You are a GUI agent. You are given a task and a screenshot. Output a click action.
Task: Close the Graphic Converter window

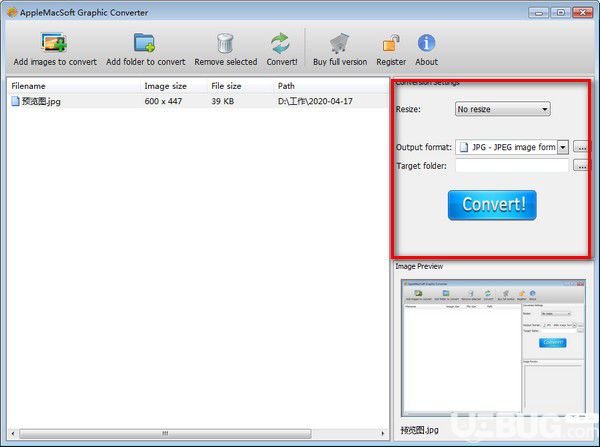click(583, 13)
